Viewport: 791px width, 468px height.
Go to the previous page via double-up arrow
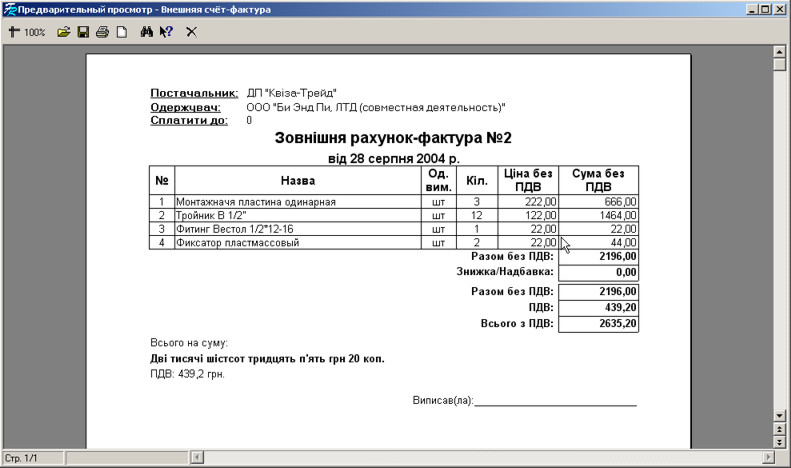(780, 428)
